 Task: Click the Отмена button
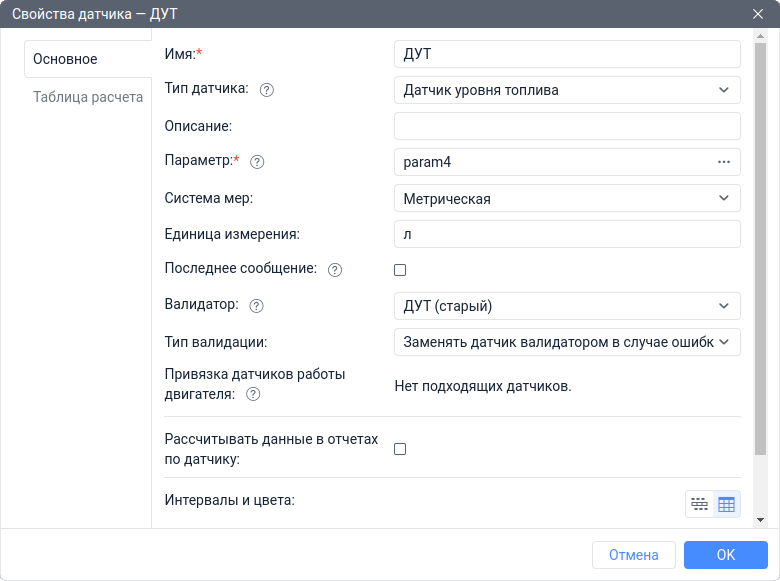click(634, 555)
